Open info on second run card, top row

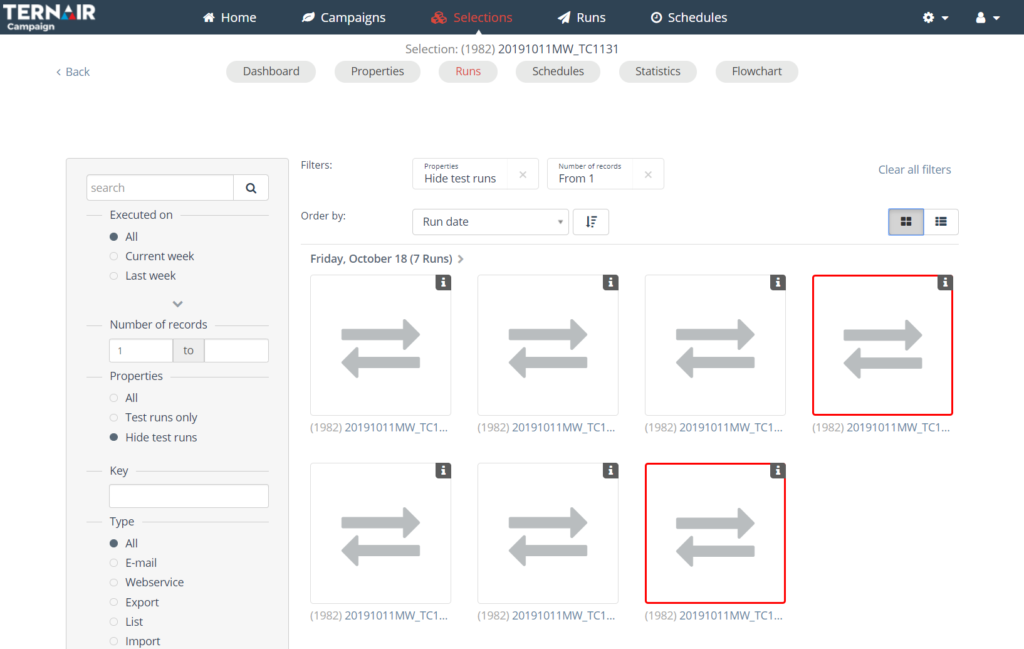pyautogui.click(x=610, y=283)
